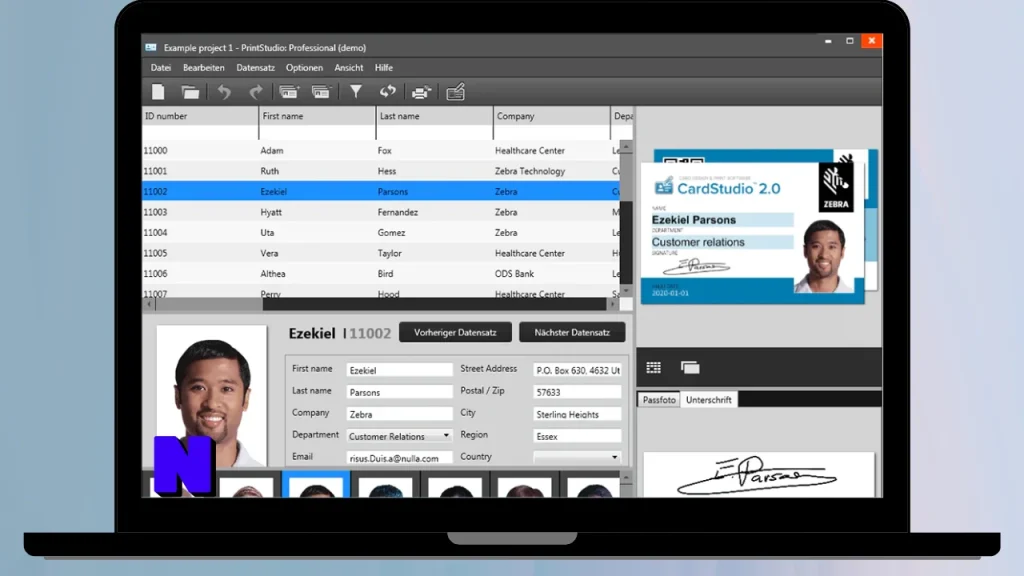Click the Last name field containing Parsons
Image resolution: width=1024 pixels, height=576 pixels.
click(x=399, y=392)
